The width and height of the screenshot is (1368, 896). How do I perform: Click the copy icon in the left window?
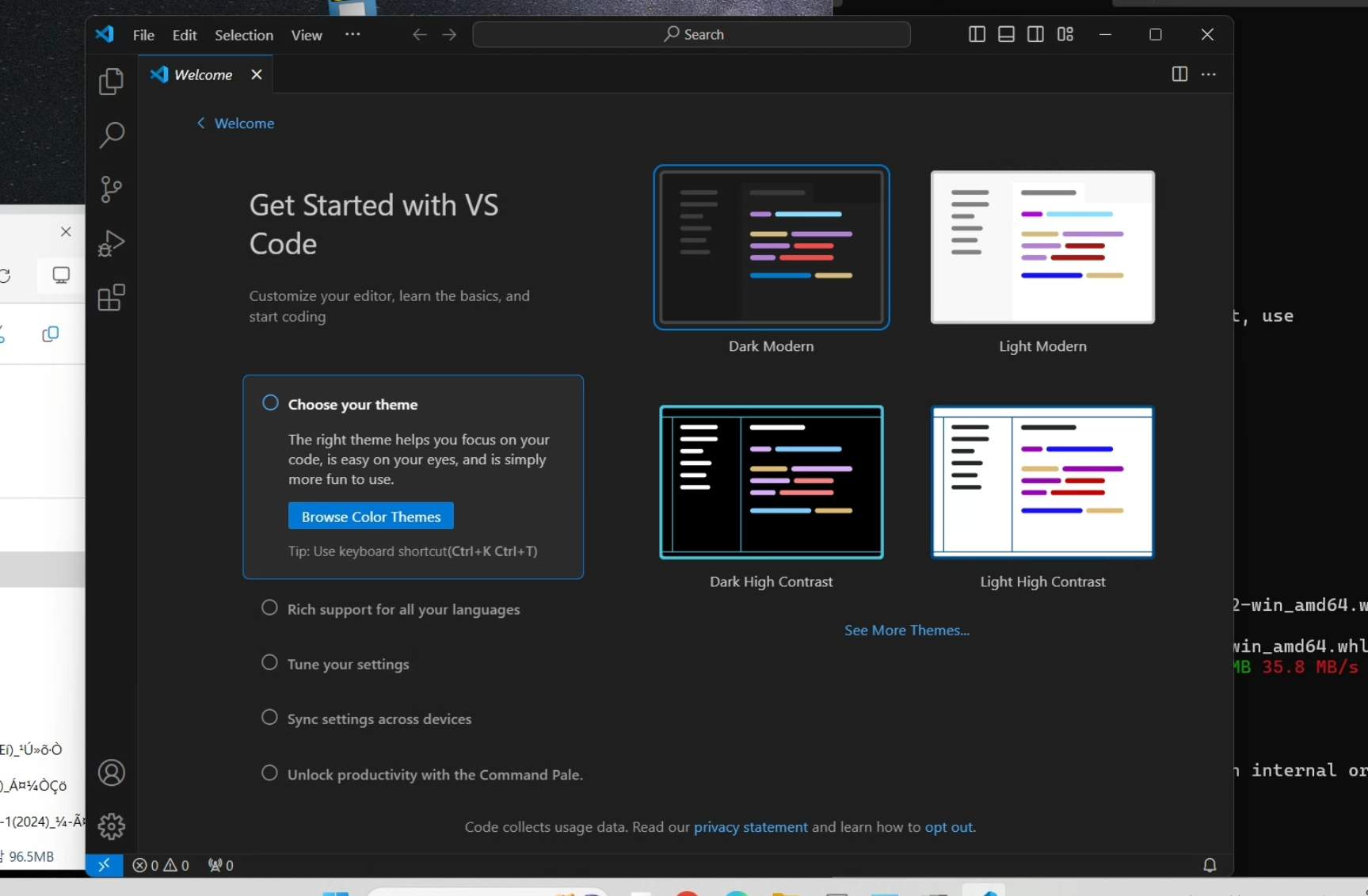(x=50, y=334)
